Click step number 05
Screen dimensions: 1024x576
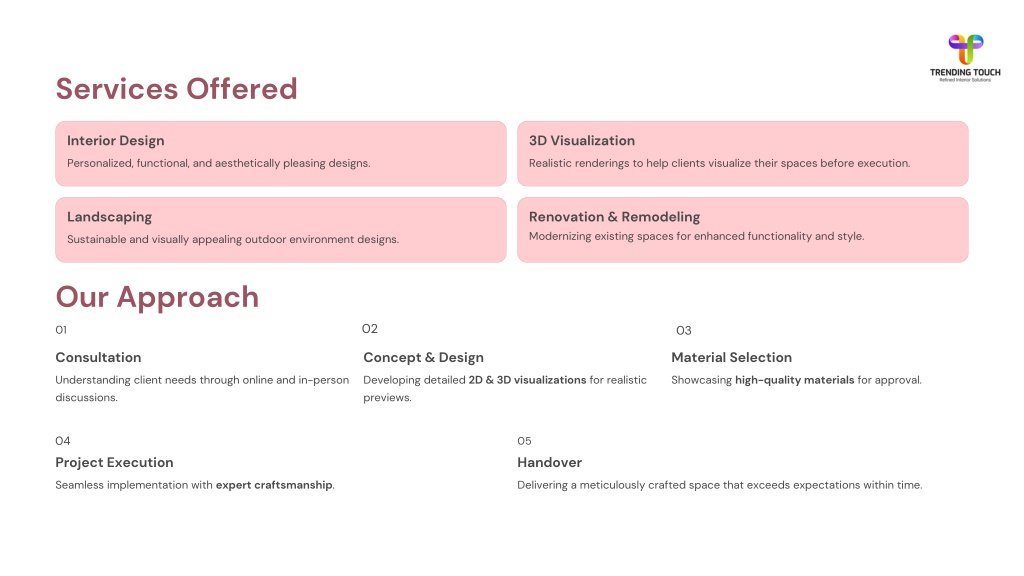(524, 441)
